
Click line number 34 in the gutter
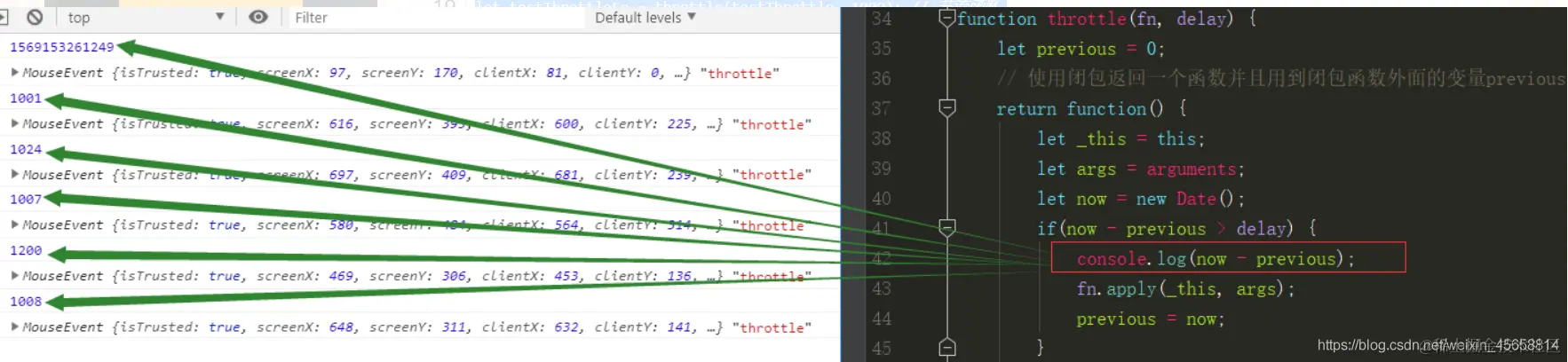click(881, 19)
